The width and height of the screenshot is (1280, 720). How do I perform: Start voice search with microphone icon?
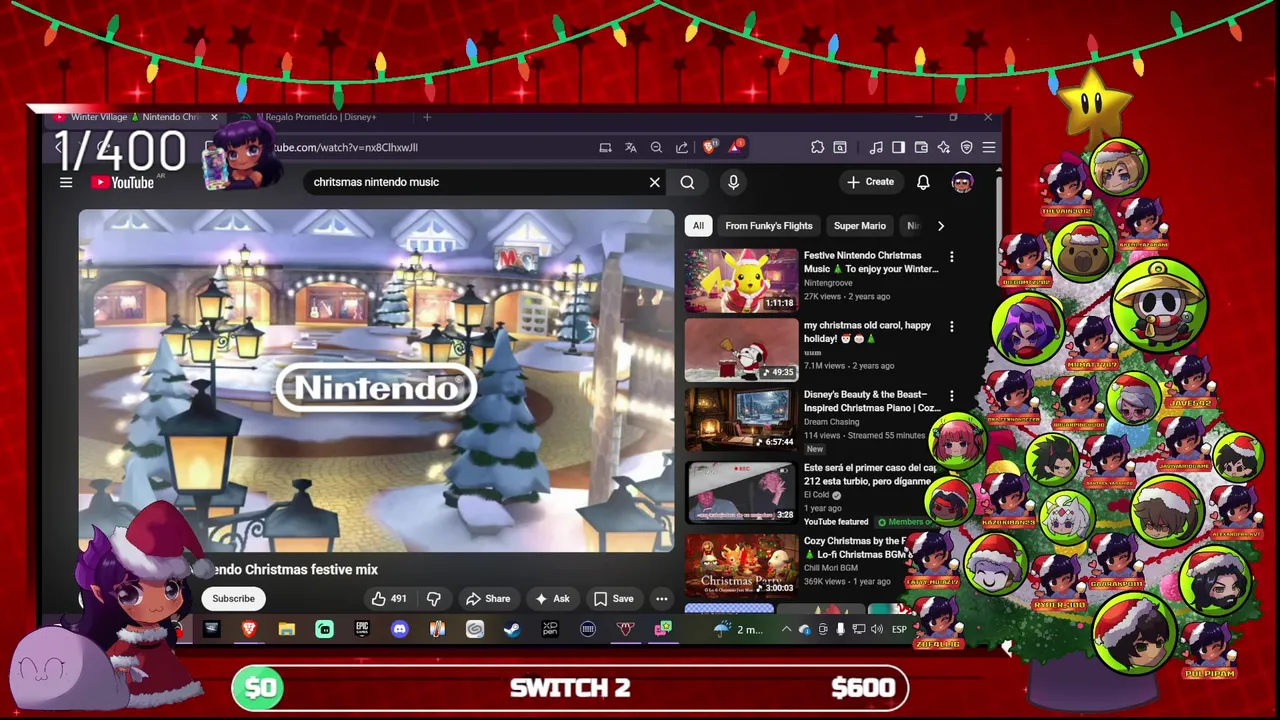733,182
